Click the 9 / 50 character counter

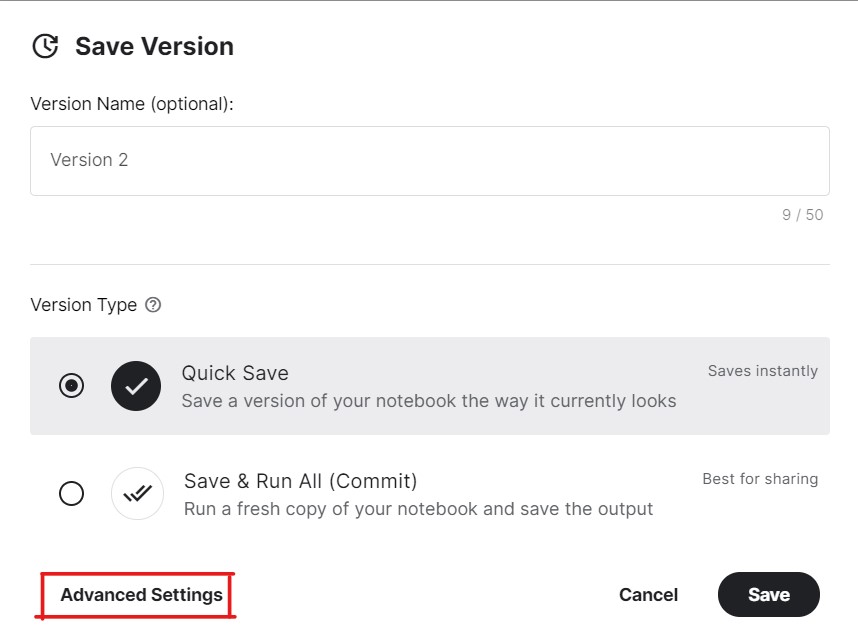coord(802,215)
